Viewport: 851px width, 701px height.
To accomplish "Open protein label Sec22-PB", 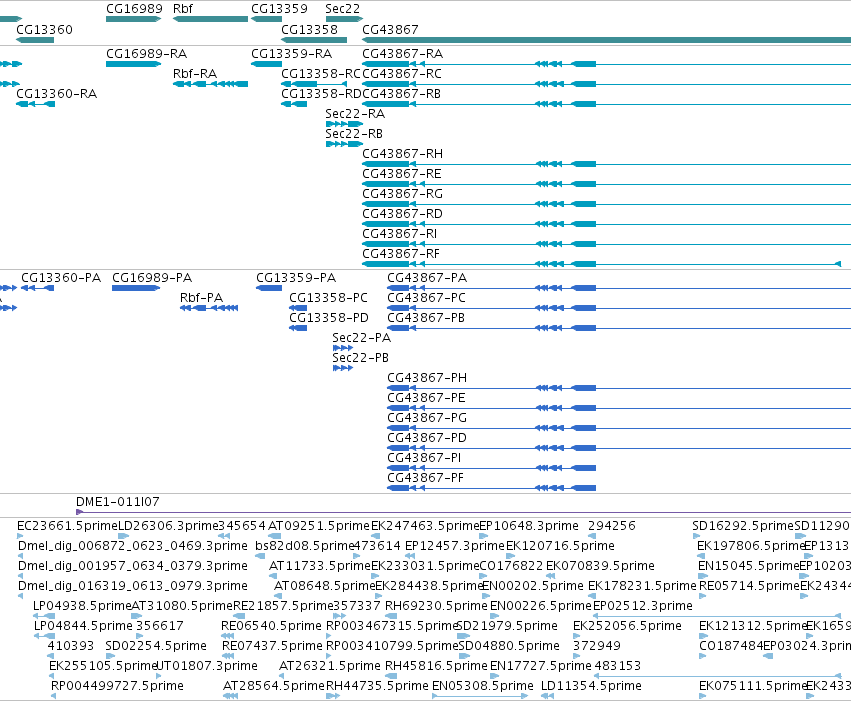I will pos(360,359).
